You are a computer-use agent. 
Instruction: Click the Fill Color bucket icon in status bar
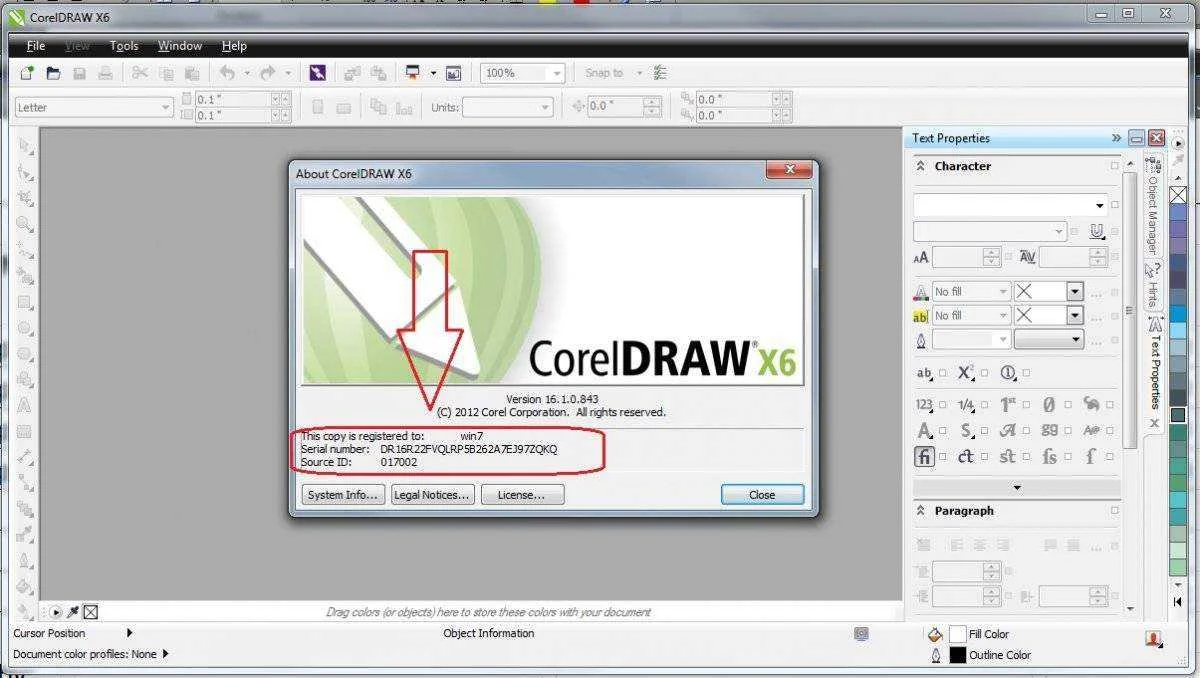[936, 634]
